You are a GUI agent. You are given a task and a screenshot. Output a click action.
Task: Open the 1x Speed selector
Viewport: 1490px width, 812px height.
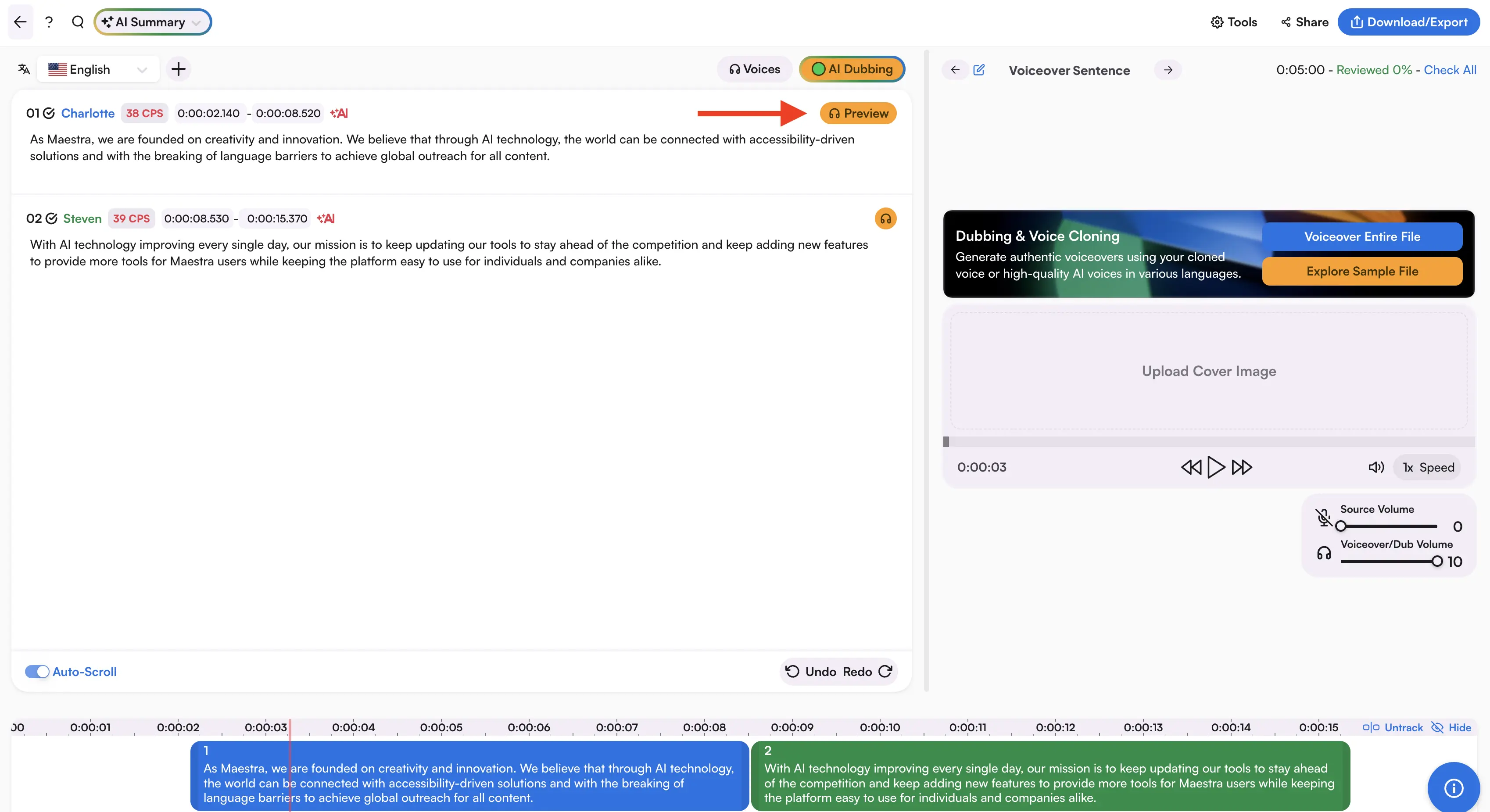pos(1428,467)
